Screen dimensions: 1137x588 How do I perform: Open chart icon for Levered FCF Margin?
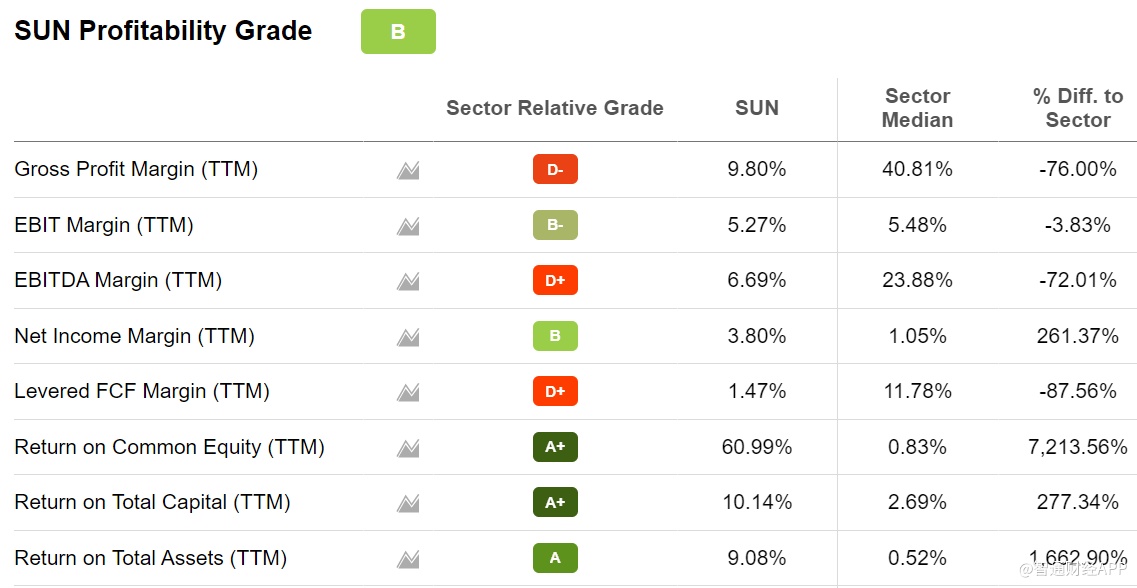point(407,392)
